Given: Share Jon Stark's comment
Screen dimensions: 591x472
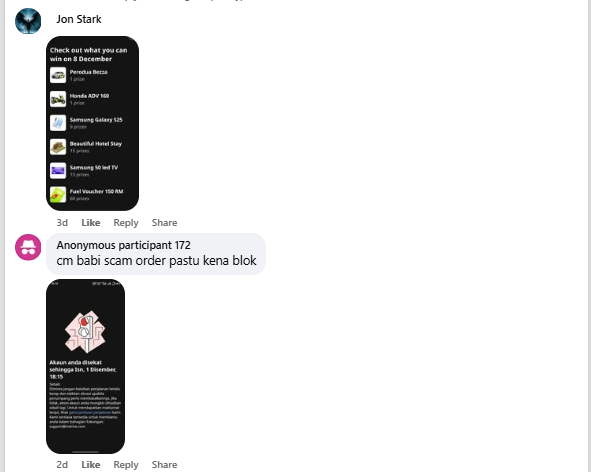Looking at the screenshot, I should pos(164,223).
